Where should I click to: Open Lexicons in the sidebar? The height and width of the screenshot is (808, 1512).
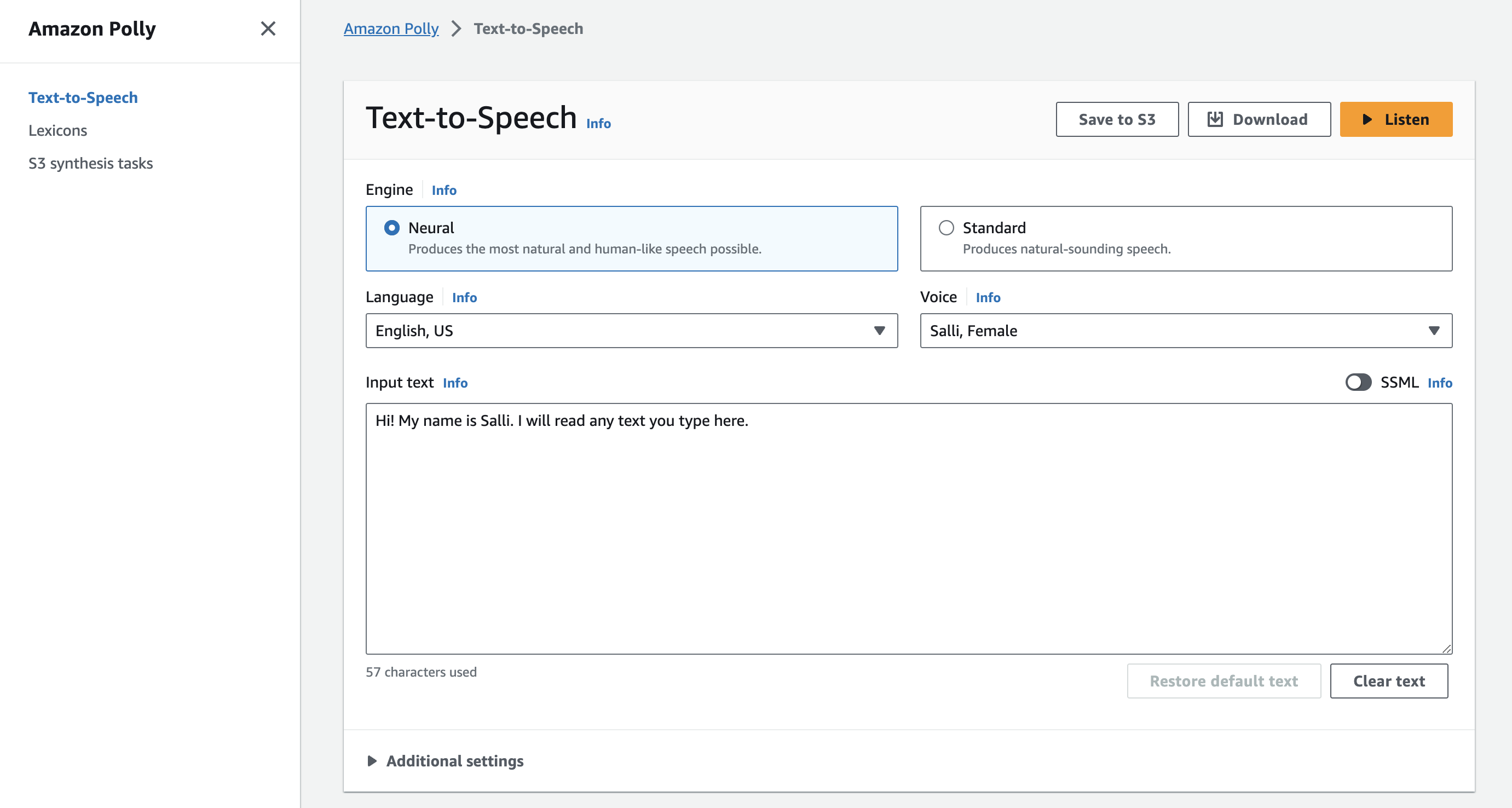coord(57,130)
